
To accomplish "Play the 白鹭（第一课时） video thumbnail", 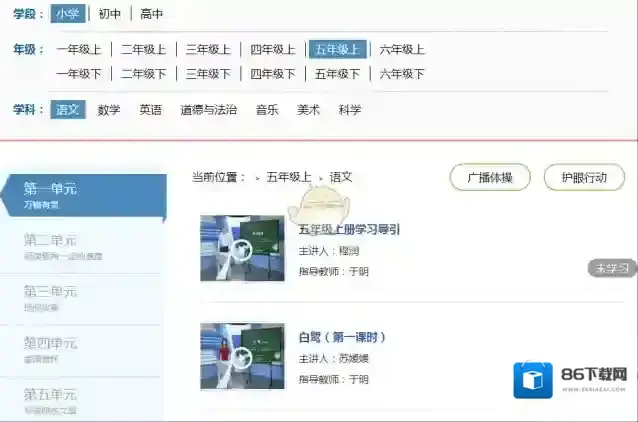I will pos(243,356).
